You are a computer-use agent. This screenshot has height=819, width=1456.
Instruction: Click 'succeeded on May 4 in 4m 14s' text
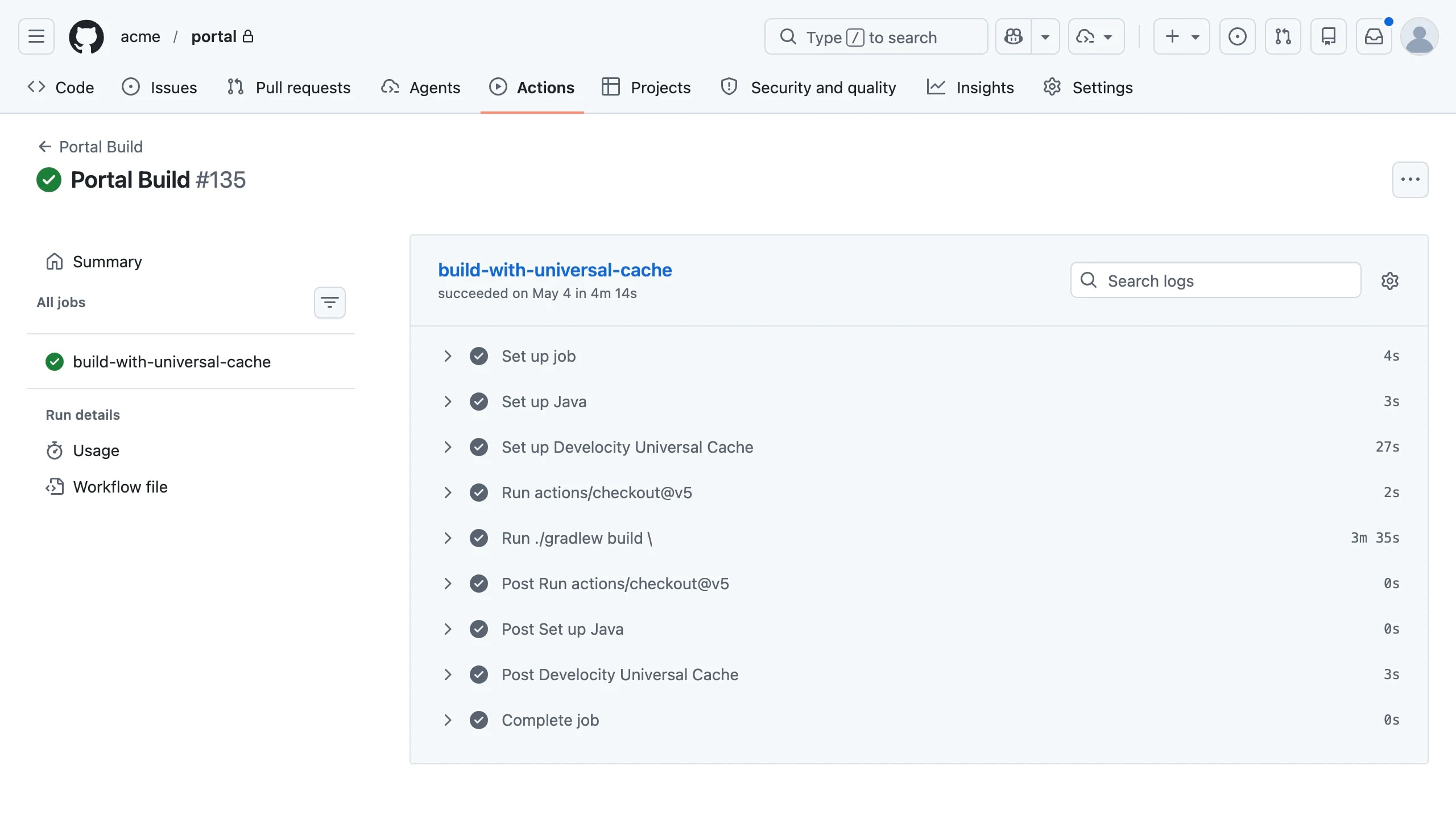click(x=537, y=293)
